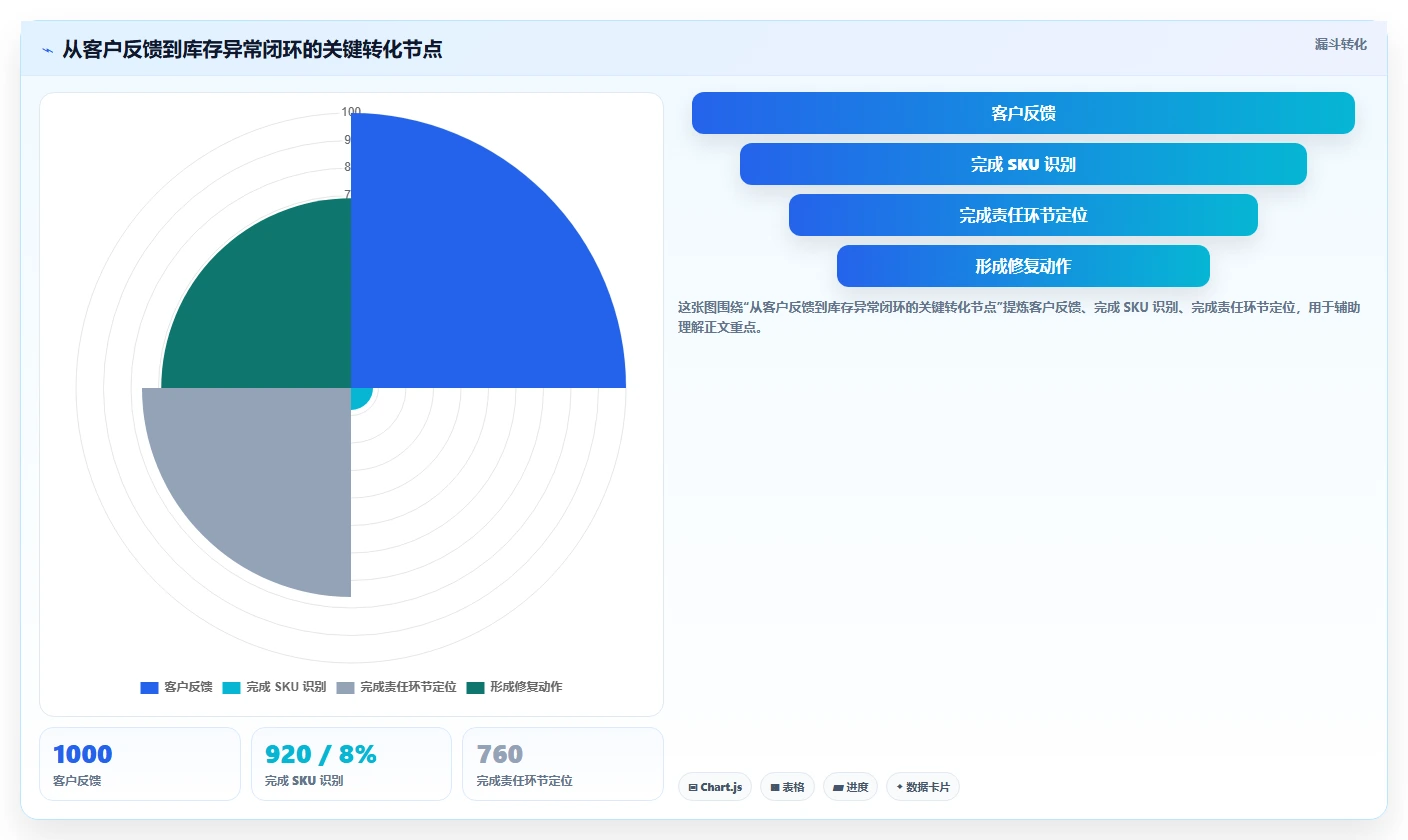Viewport: 1408px width, 840px height.
Task: Click the 进度 tag chip
Action: coord(850,787)
